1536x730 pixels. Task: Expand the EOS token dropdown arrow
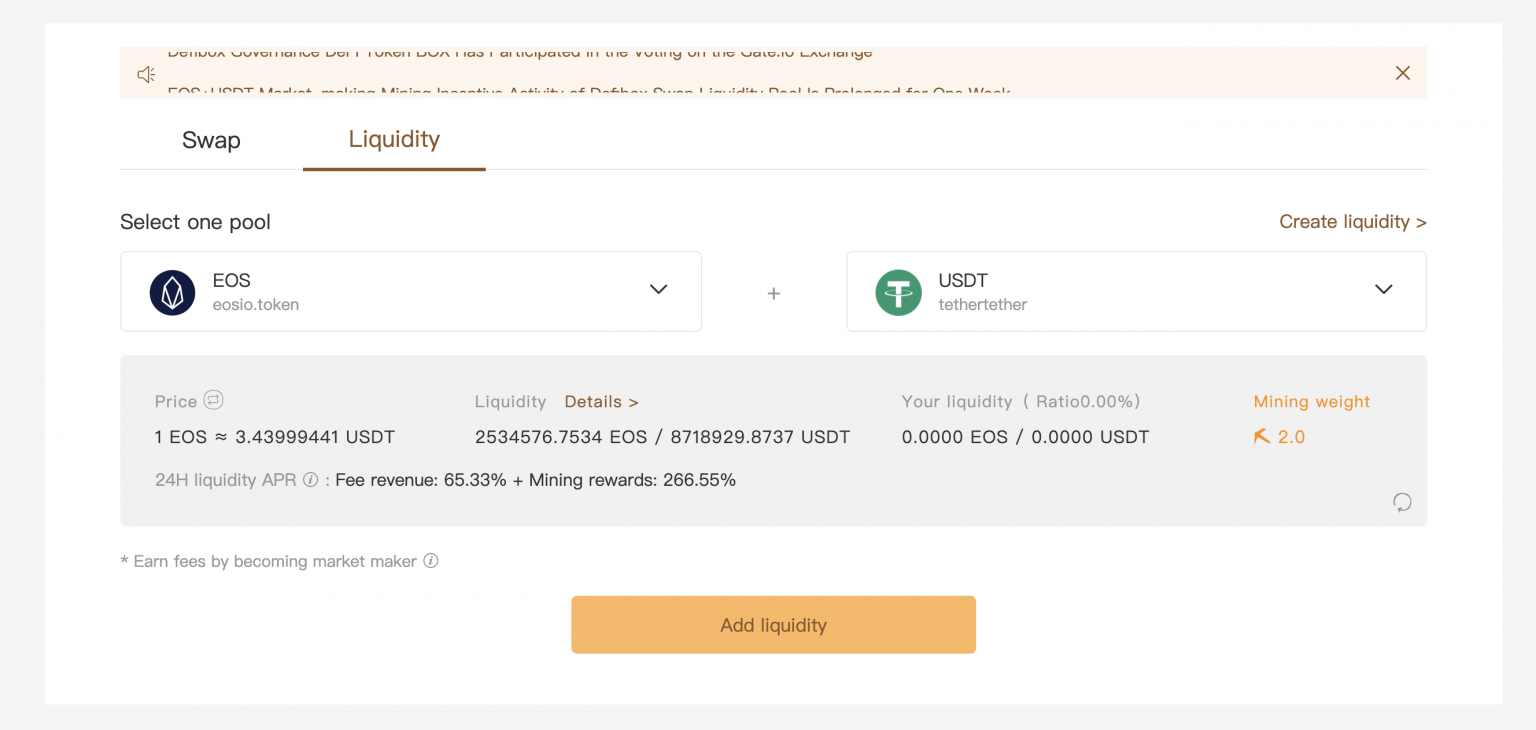click(x=658, y=290)
